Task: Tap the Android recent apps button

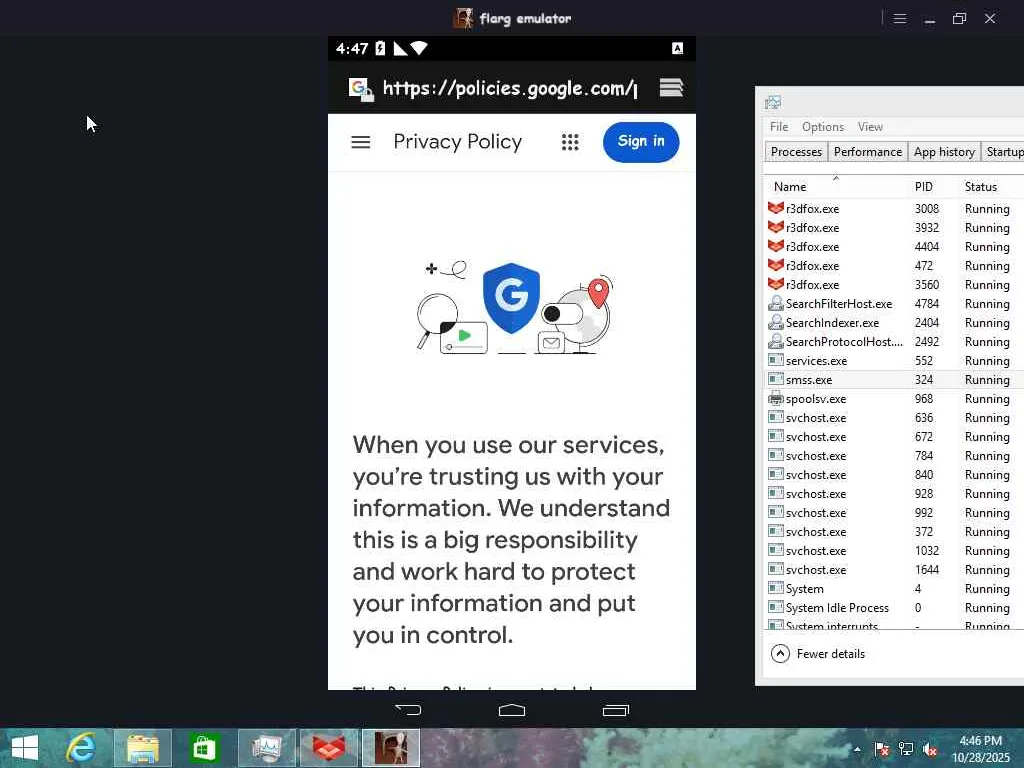Action: pos(615,710)
